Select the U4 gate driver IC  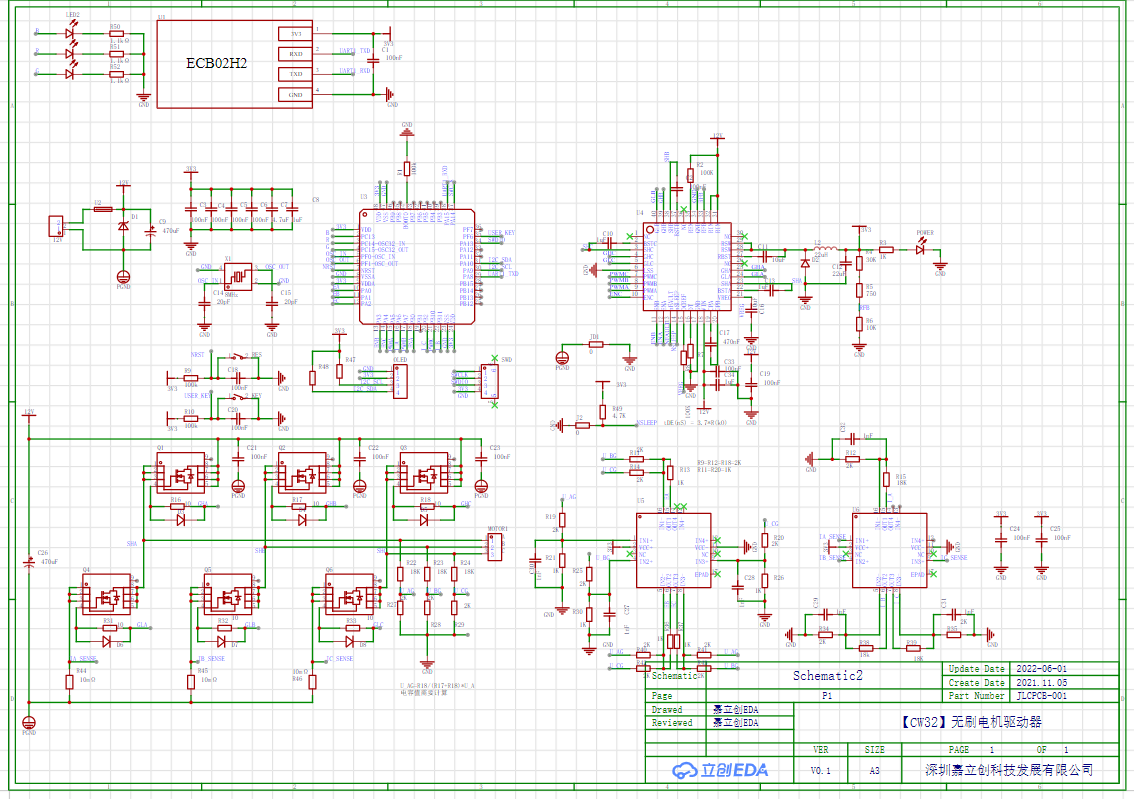click(686, 267)
